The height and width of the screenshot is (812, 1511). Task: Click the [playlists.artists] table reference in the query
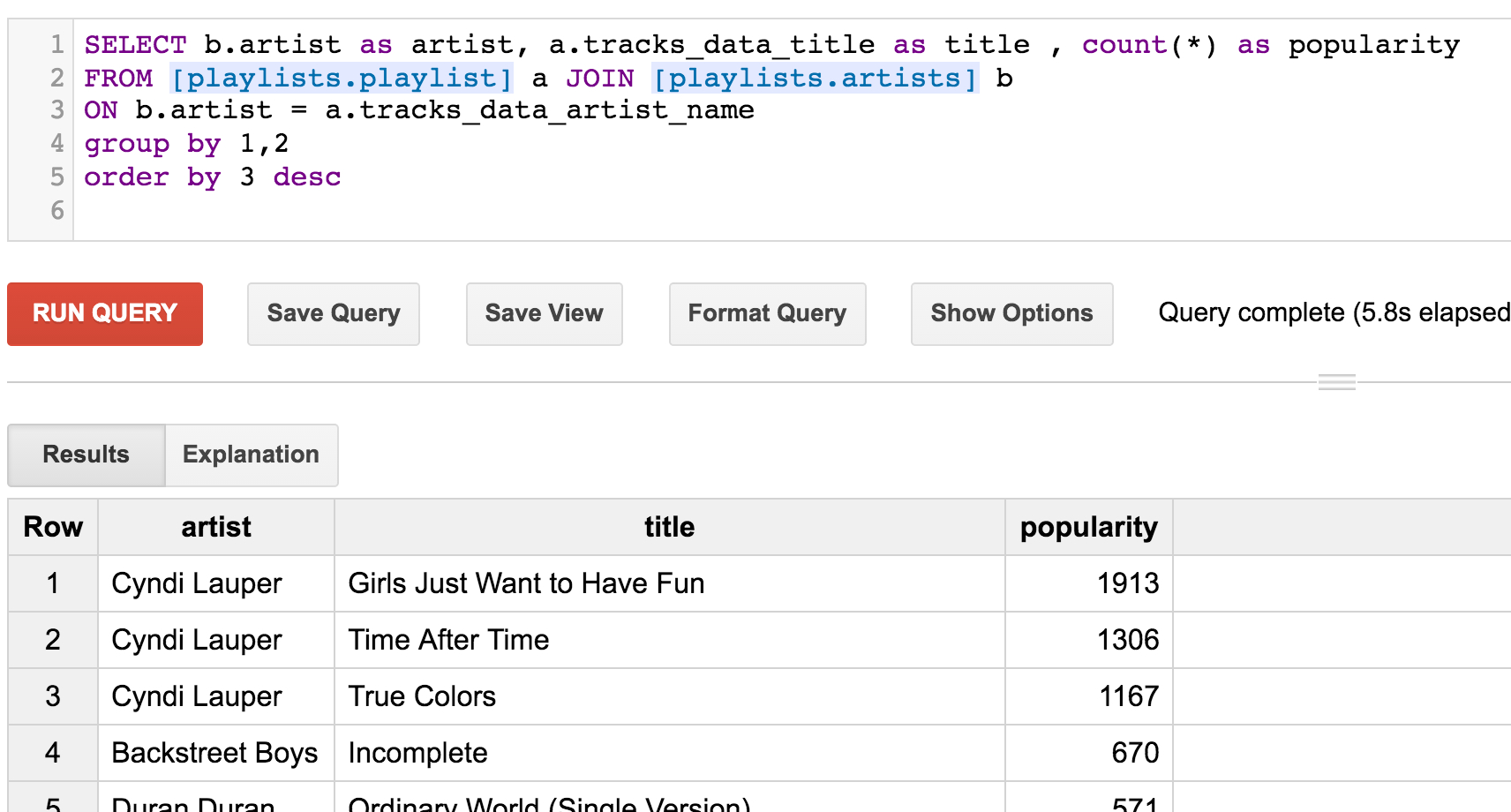click(x=815, y=79)
